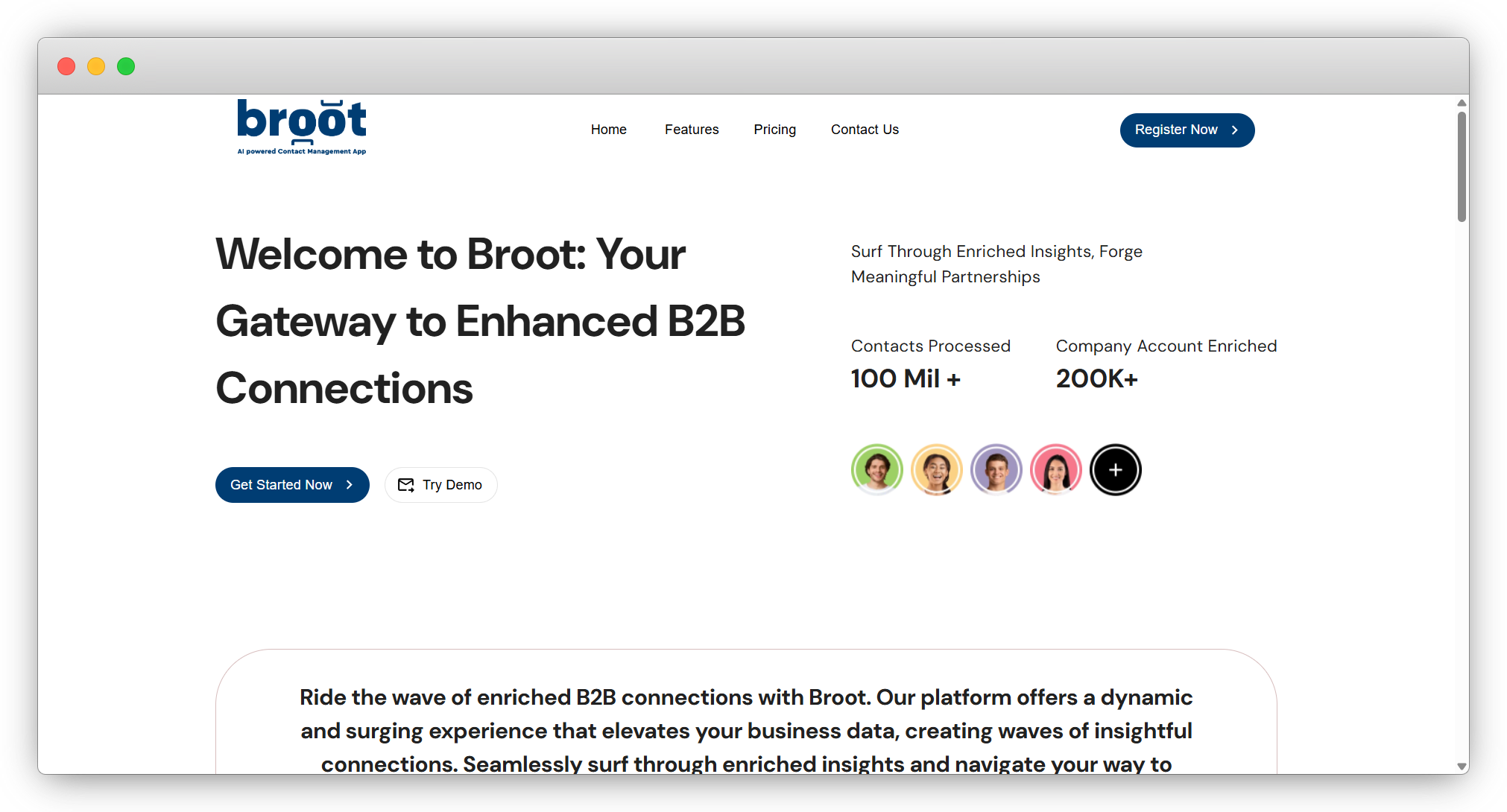Viewport: 1507px width, 812px height.
Task: Click the '100 Mil +' value
Action: tap(906, 378)
